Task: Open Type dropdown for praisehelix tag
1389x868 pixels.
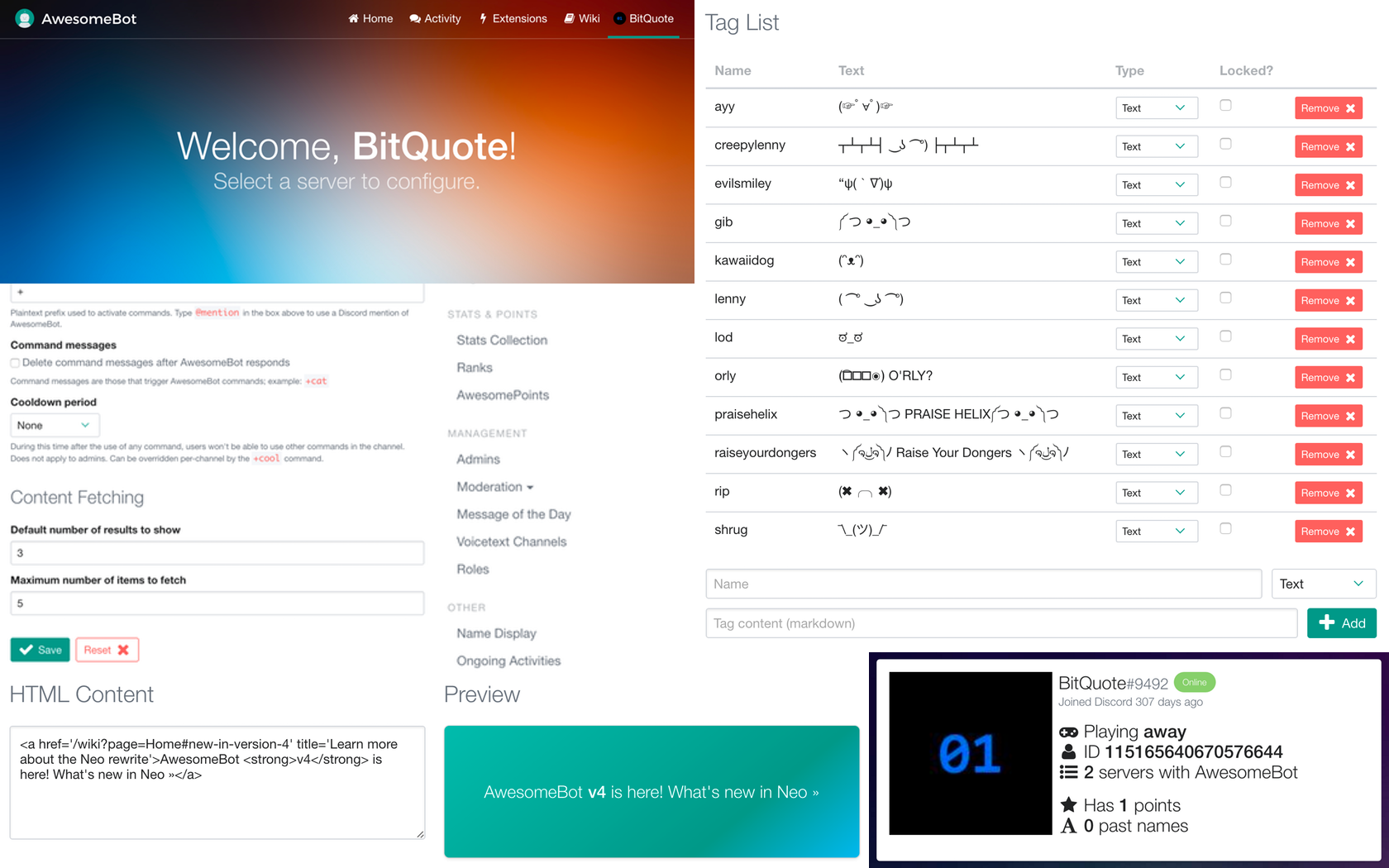Action: 1156,415
